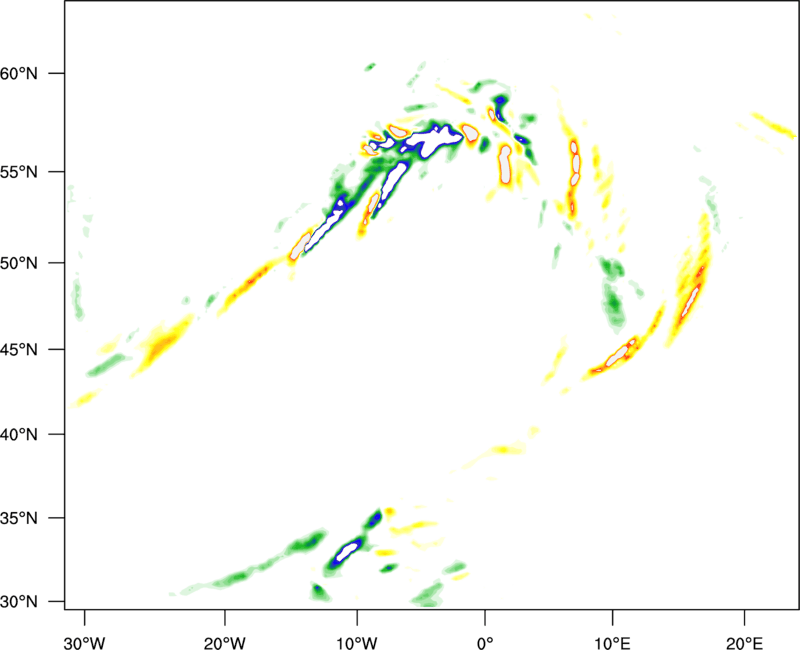Click the 55°N latitude label
800x650 pixels.
click(x=19, y=172)
